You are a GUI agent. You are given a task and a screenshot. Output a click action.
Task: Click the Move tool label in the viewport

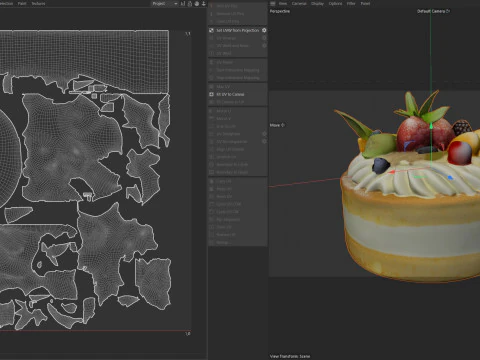pyautogui.click(x=275, y=125)
